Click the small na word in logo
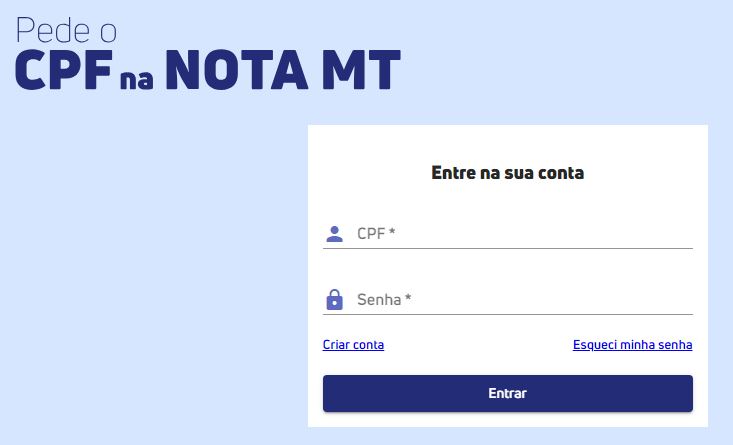733x445 pixels. pyautogui.click(x=137, y=79)
